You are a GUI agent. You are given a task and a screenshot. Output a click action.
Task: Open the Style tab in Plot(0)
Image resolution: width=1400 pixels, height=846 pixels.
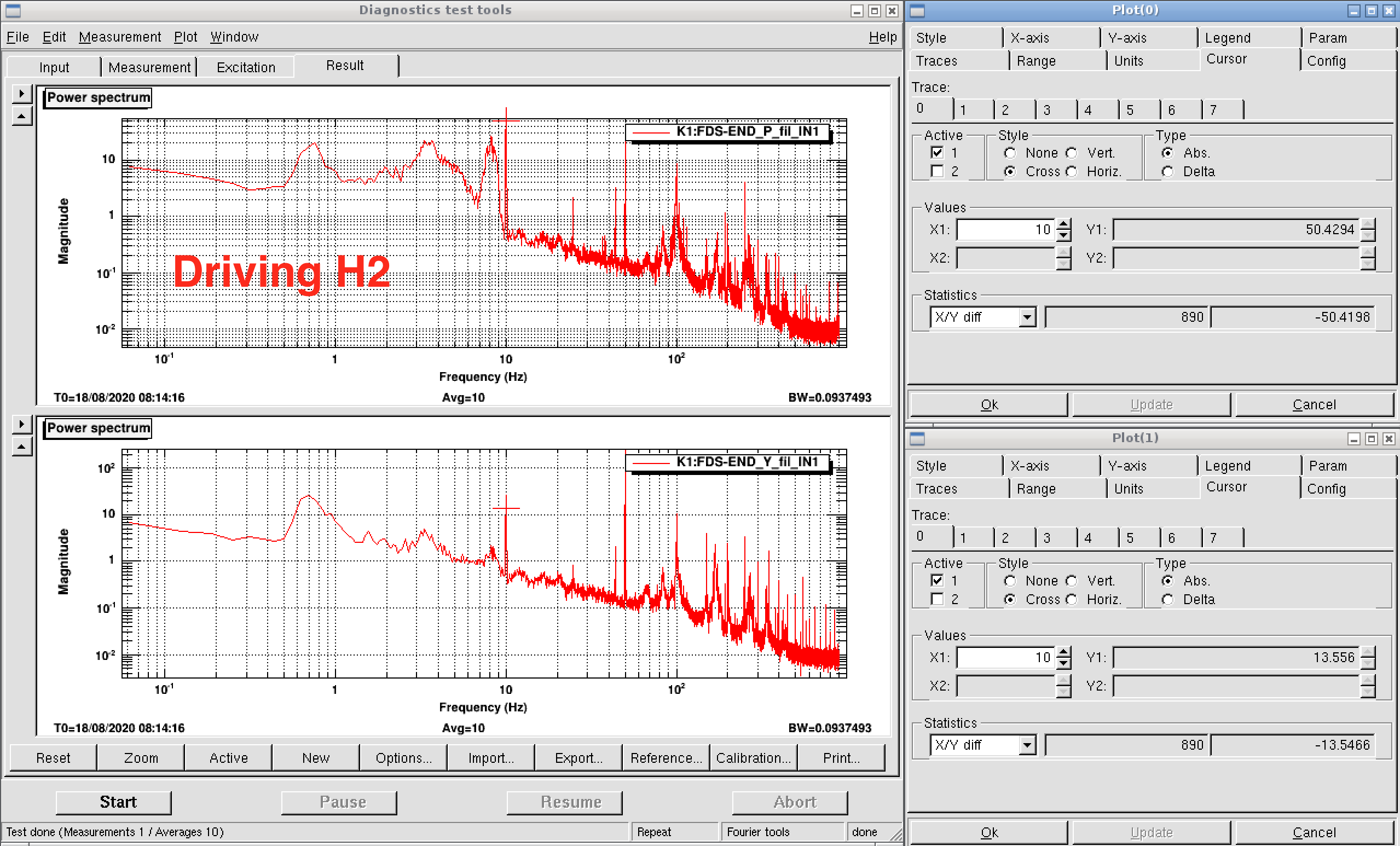955,38
